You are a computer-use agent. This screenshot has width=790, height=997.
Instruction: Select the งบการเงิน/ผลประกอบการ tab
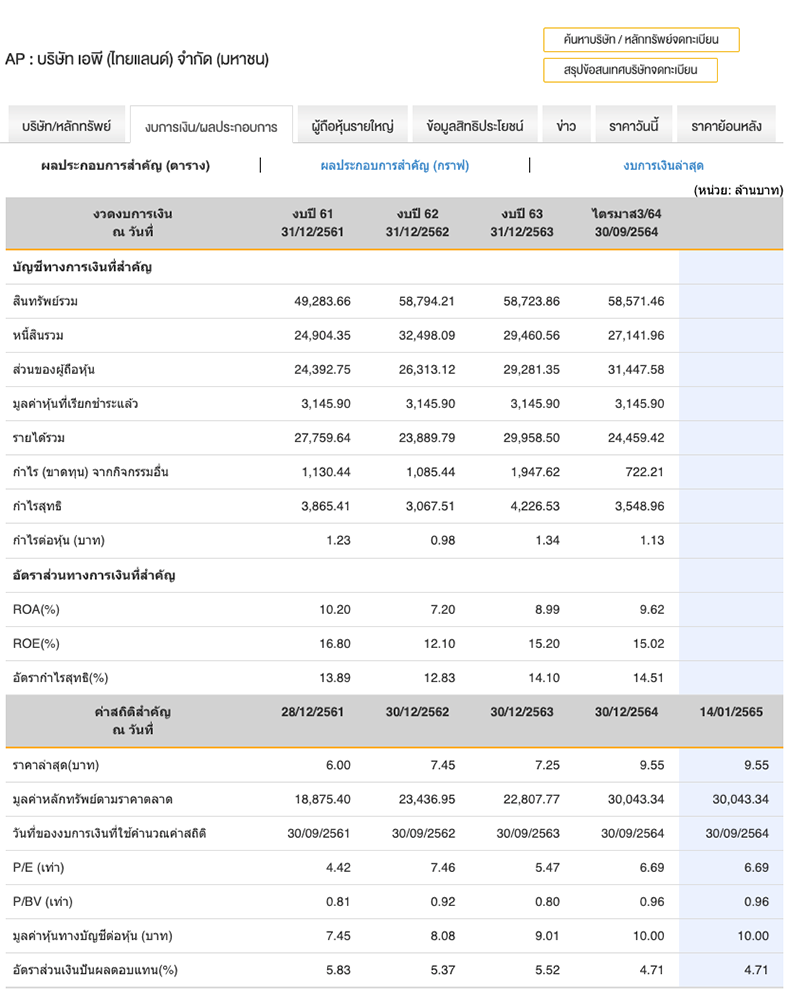tap(211, 127)
